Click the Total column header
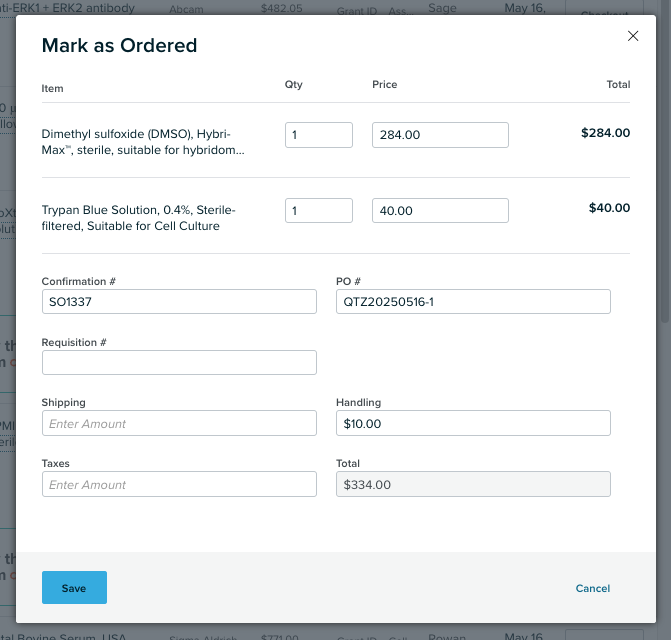The height and width of the screenshot is (640, 671). pos(618,84)
